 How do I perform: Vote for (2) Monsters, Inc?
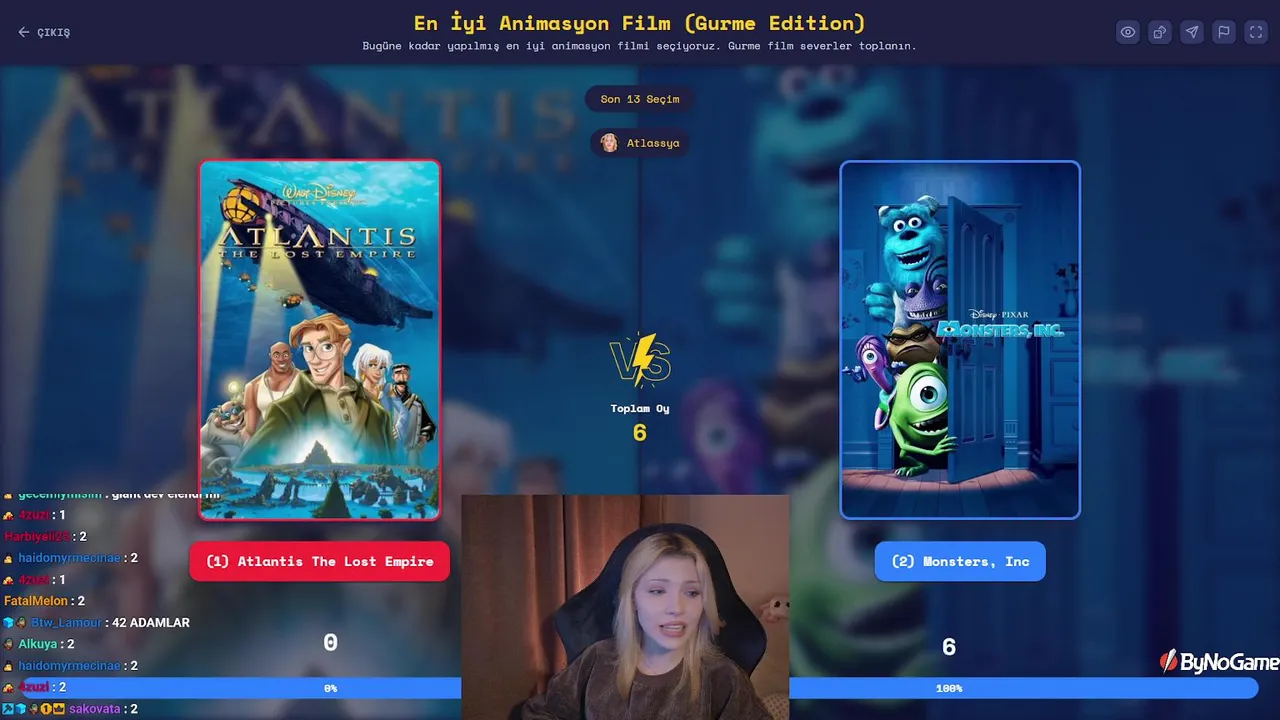click(x=960, y=561)
